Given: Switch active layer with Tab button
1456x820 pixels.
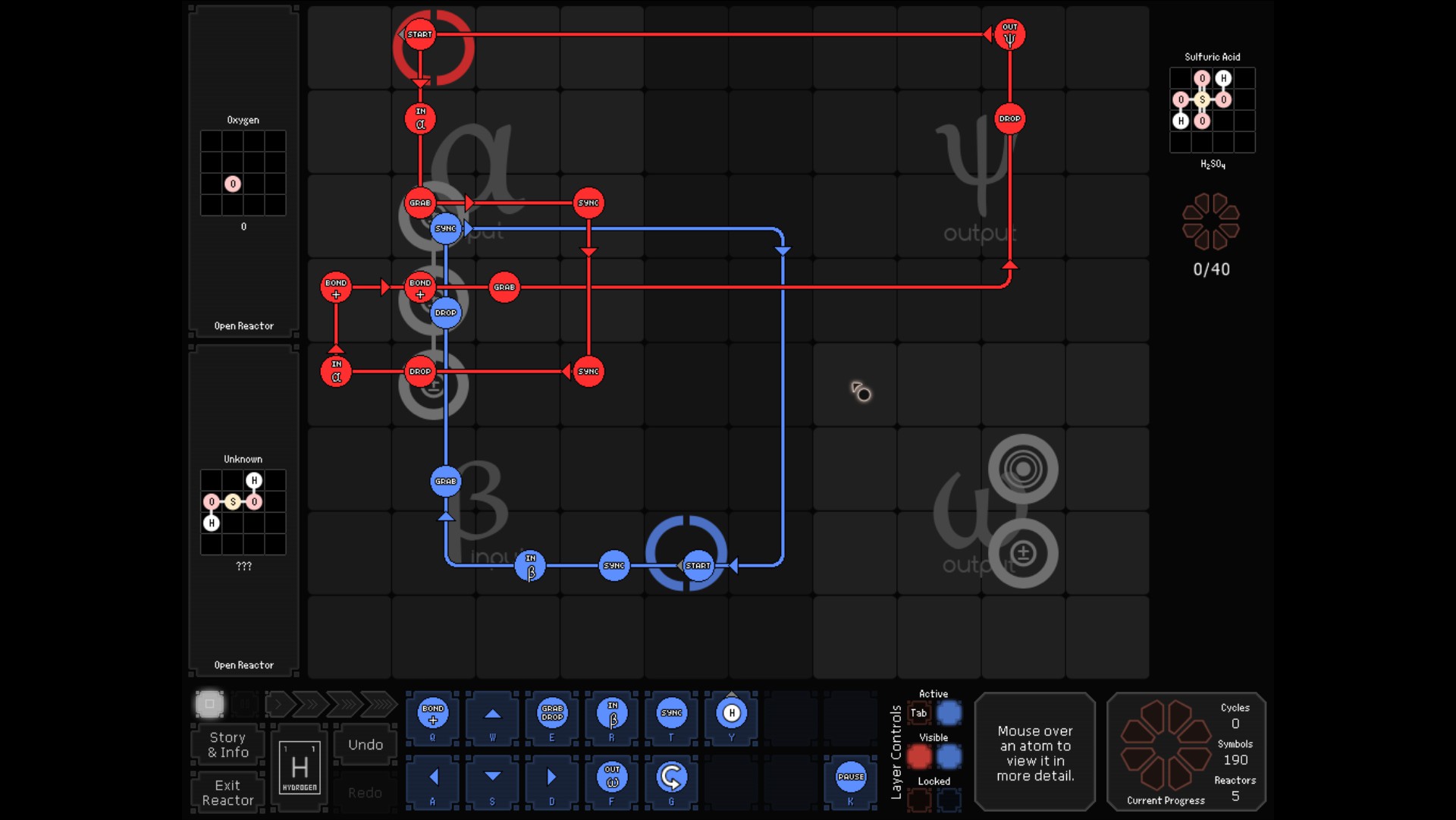Looking at the screenshot, I should pyautogui.click(x=919, y=713).
